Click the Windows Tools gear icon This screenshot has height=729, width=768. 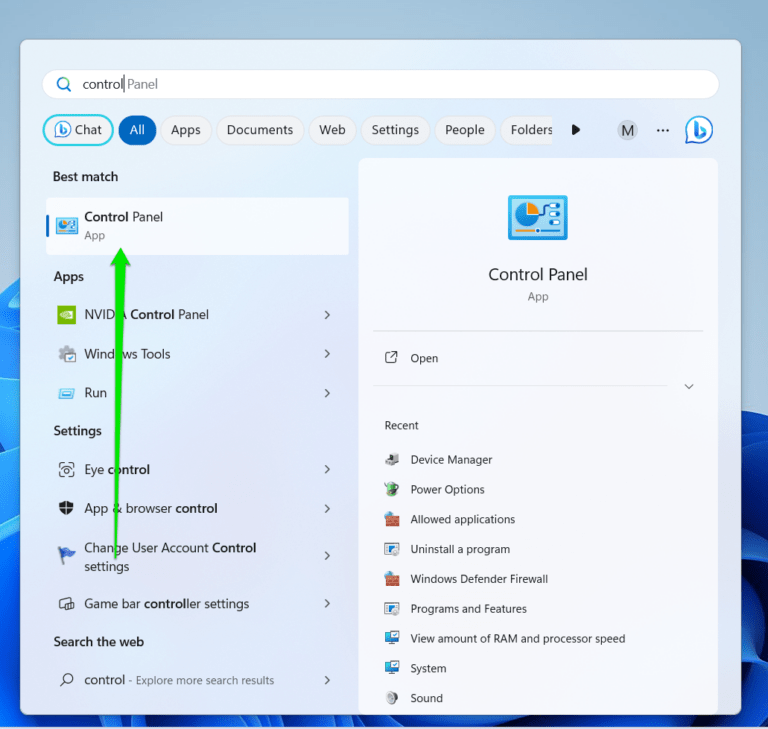(67, 354)
